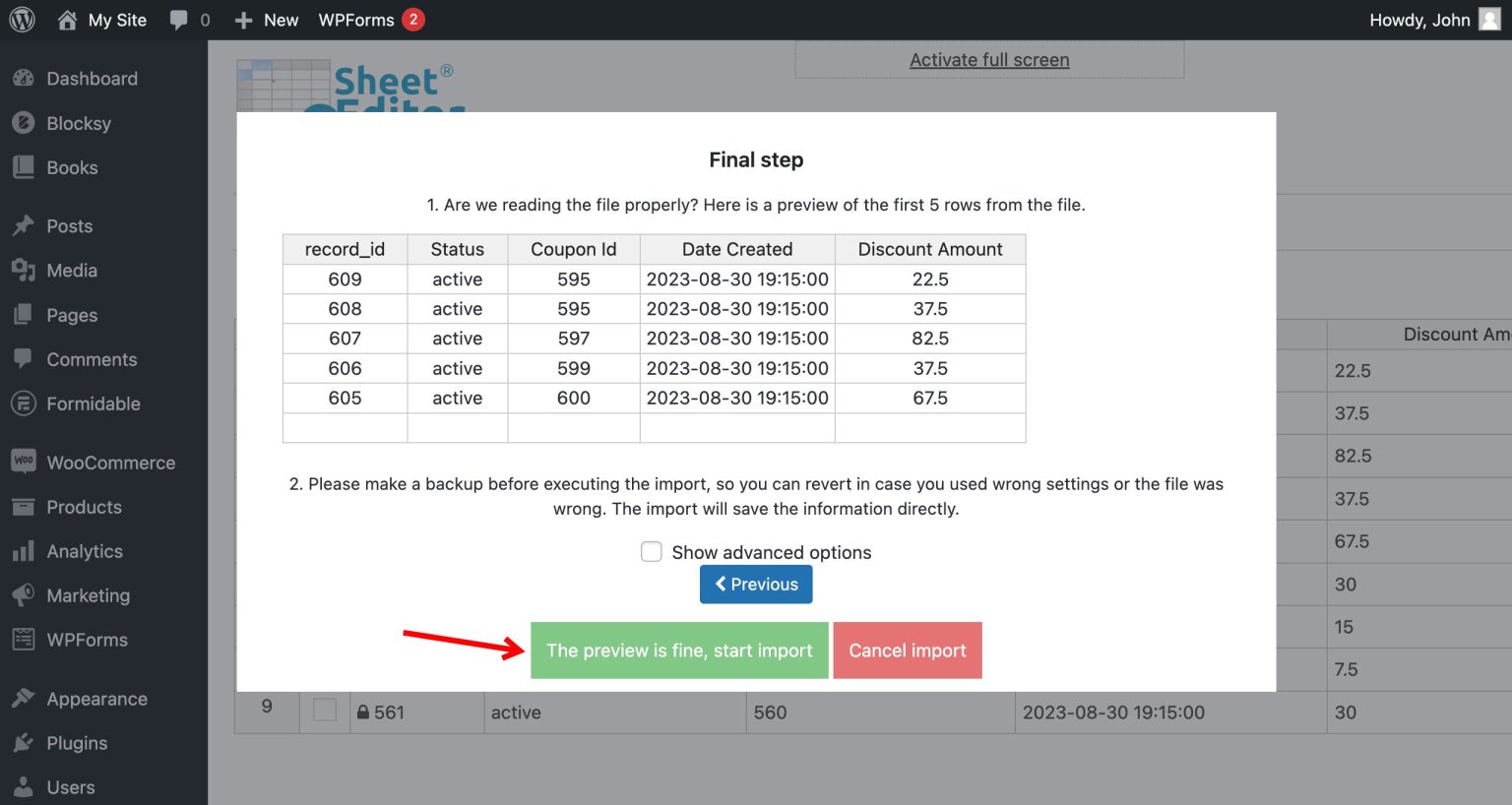Expand the Products menu
Image resolution: width=1512 pixels, height=805 pixels.
pos(86,507)
